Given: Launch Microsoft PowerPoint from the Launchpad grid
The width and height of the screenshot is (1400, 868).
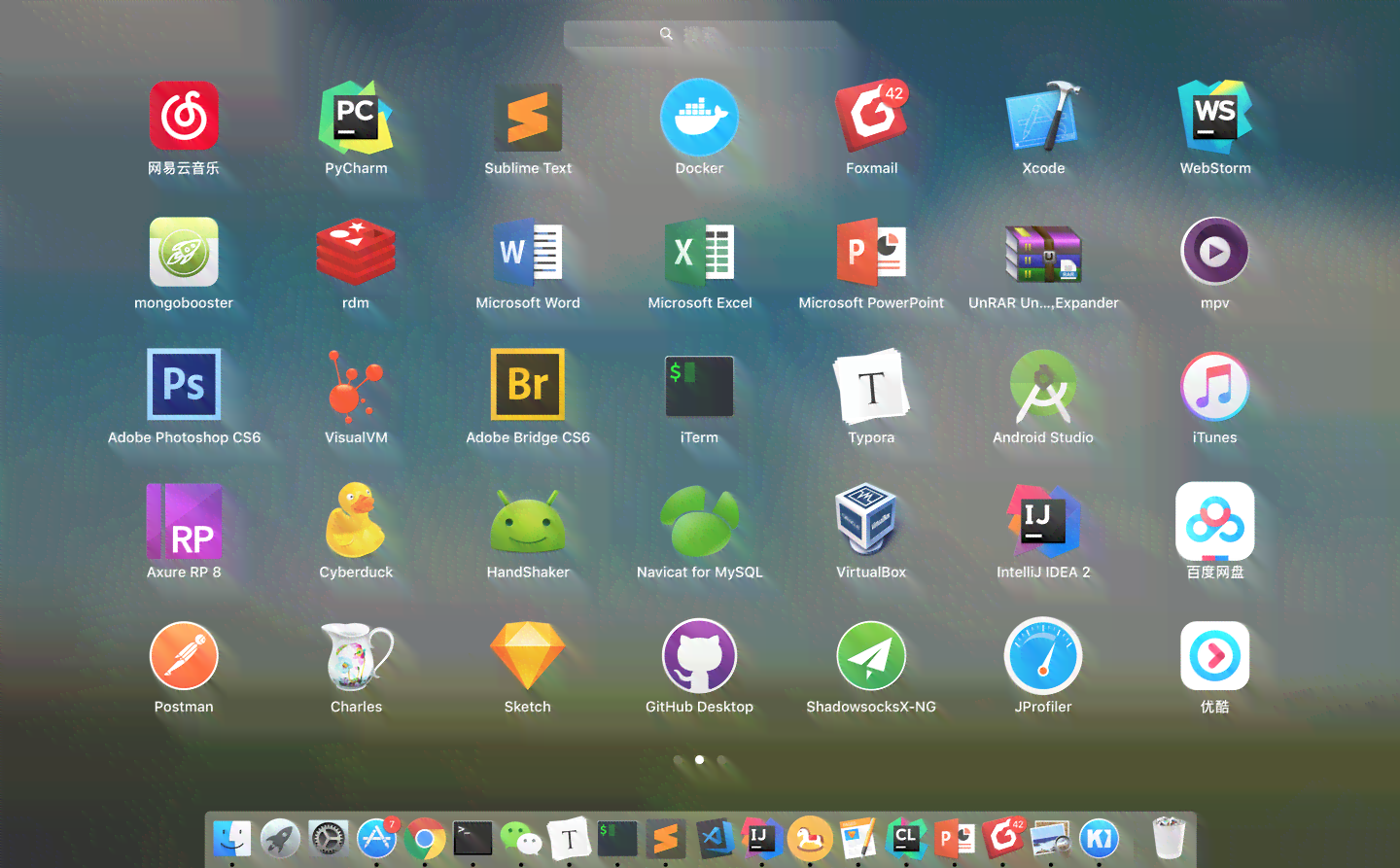Looking at the screenshot, I should point(872,252).
